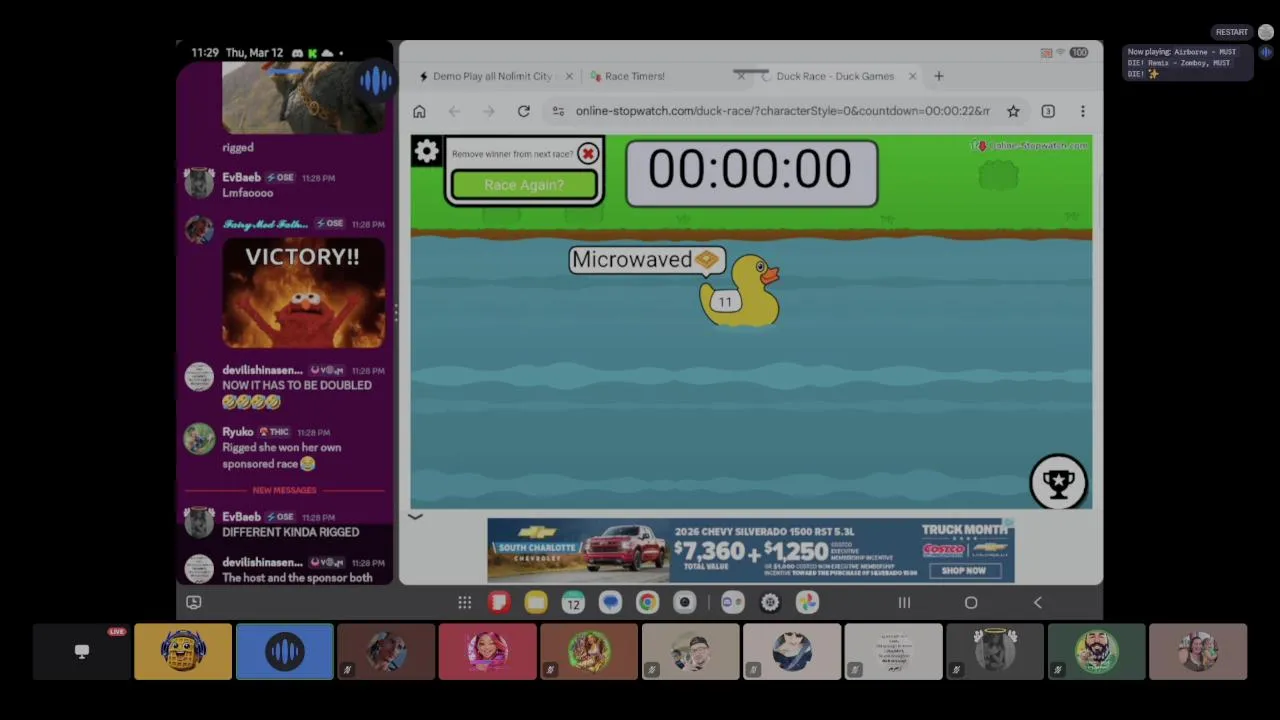1280x720 pixels.
Task: Go forward in the browser
Action: [x=488, y=111]
